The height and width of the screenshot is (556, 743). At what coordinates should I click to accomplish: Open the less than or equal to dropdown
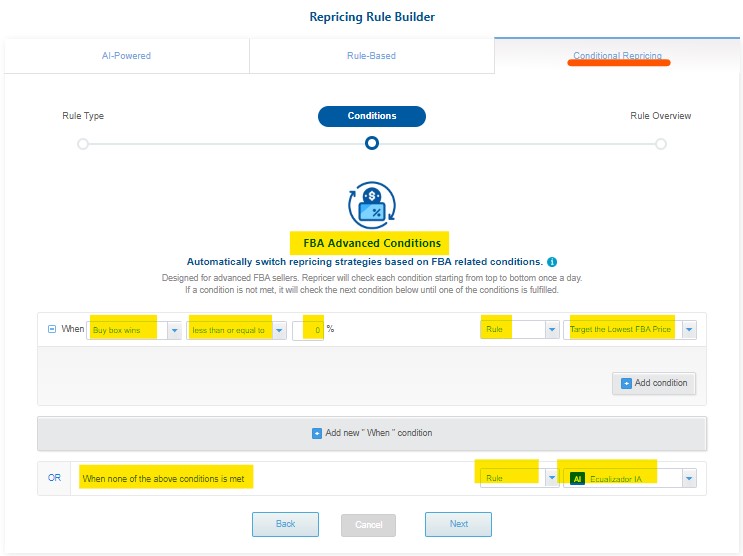236,330
